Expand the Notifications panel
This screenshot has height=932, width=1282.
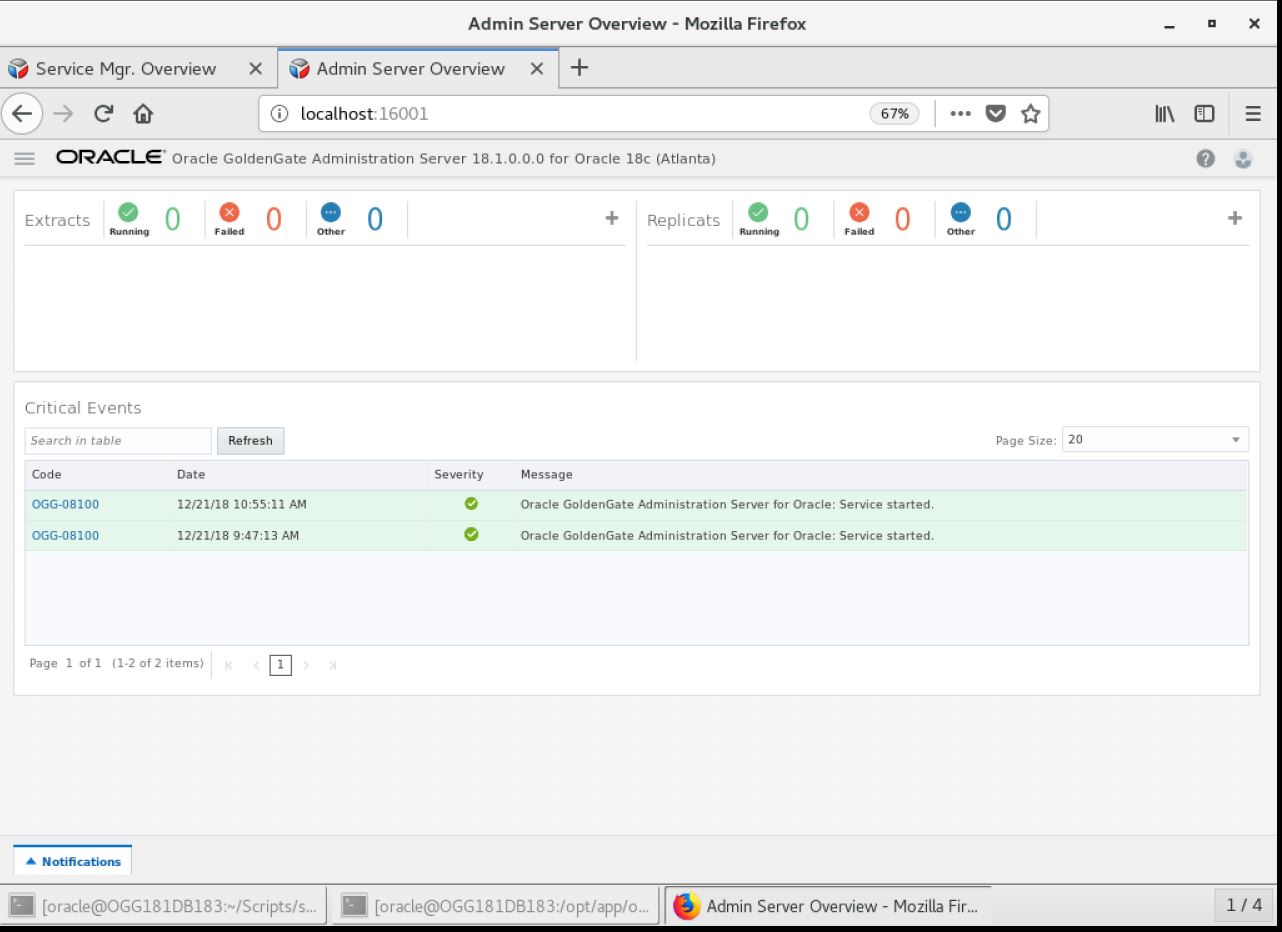pyautogui.click(x=72, y=861)
